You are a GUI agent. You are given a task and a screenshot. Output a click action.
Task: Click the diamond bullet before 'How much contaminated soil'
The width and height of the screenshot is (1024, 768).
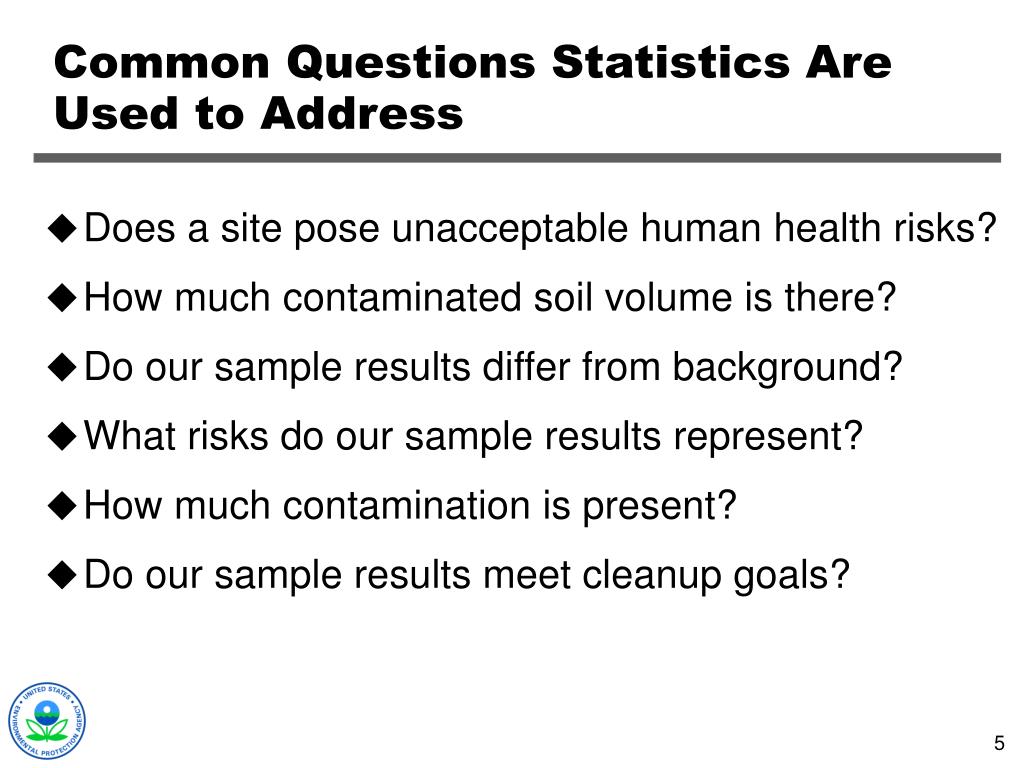pyautogui.click(x=63, y=298)
